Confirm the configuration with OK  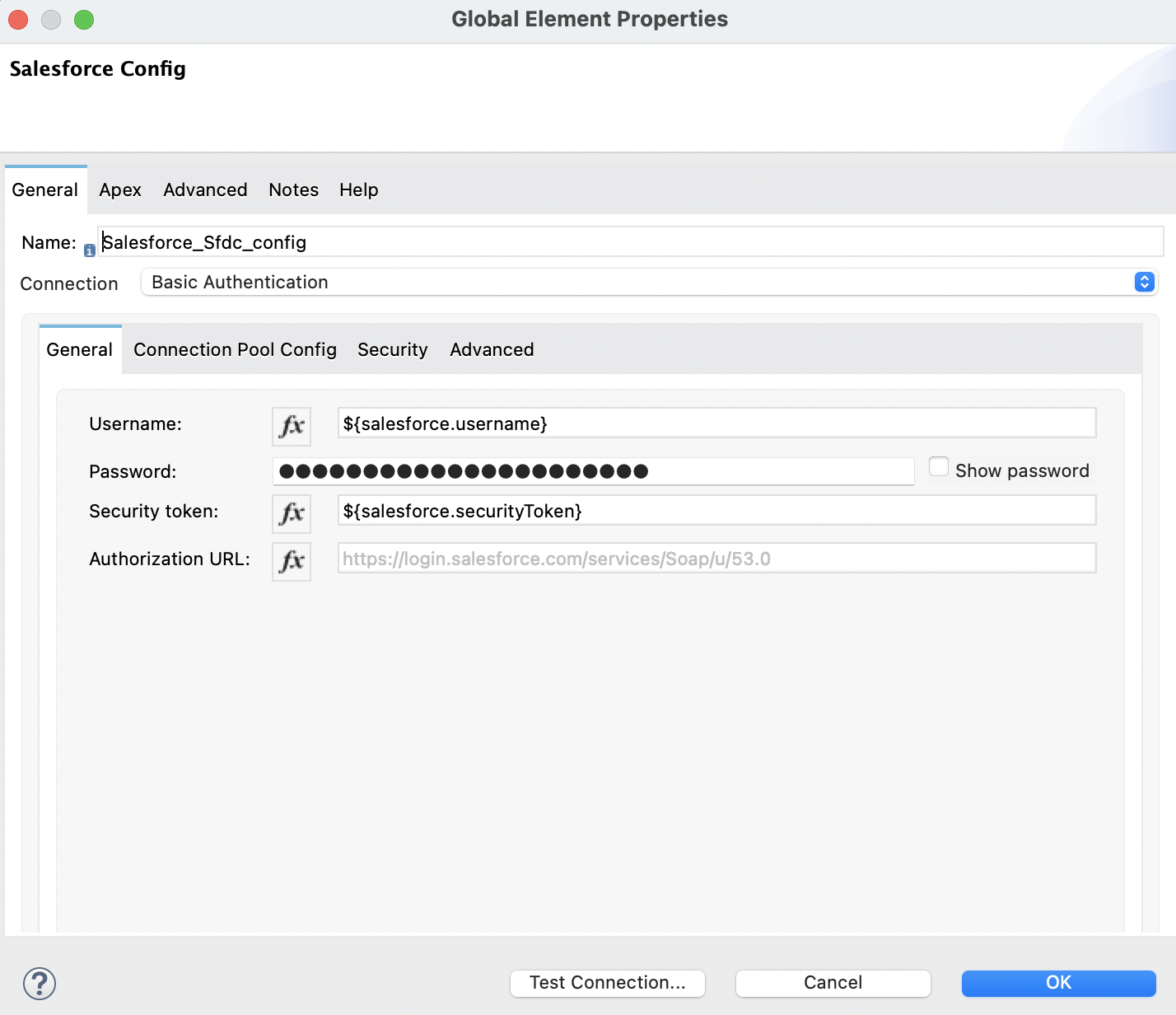pos(1058,983)
